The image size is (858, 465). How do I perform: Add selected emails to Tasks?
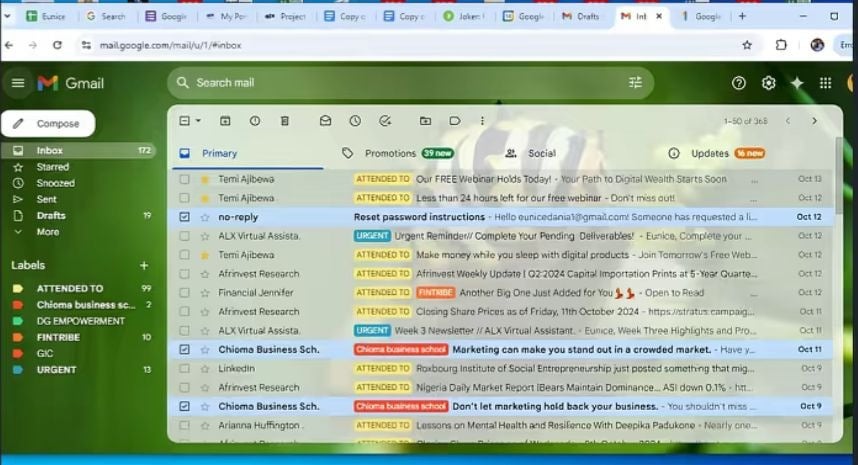point(385,121)
